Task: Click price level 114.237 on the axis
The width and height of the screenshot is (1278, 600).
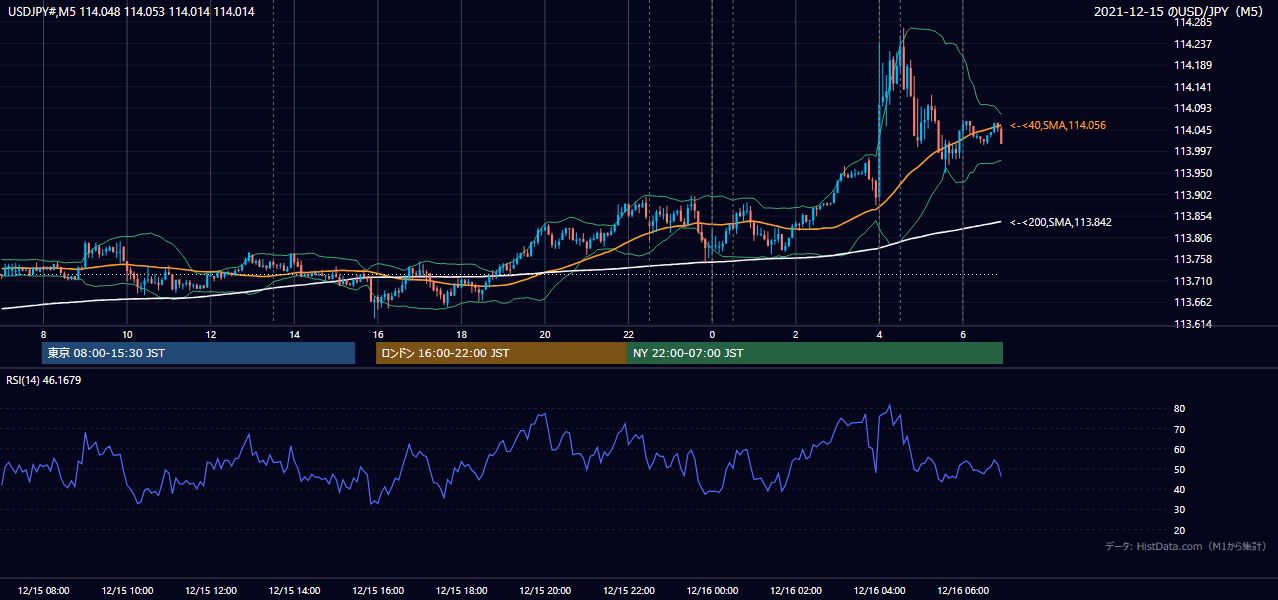Action: (x=1193, y=43)
